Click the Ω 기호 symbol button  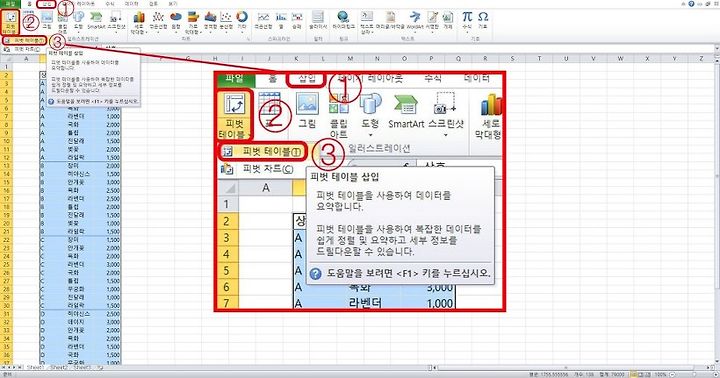tap(483, 21)
